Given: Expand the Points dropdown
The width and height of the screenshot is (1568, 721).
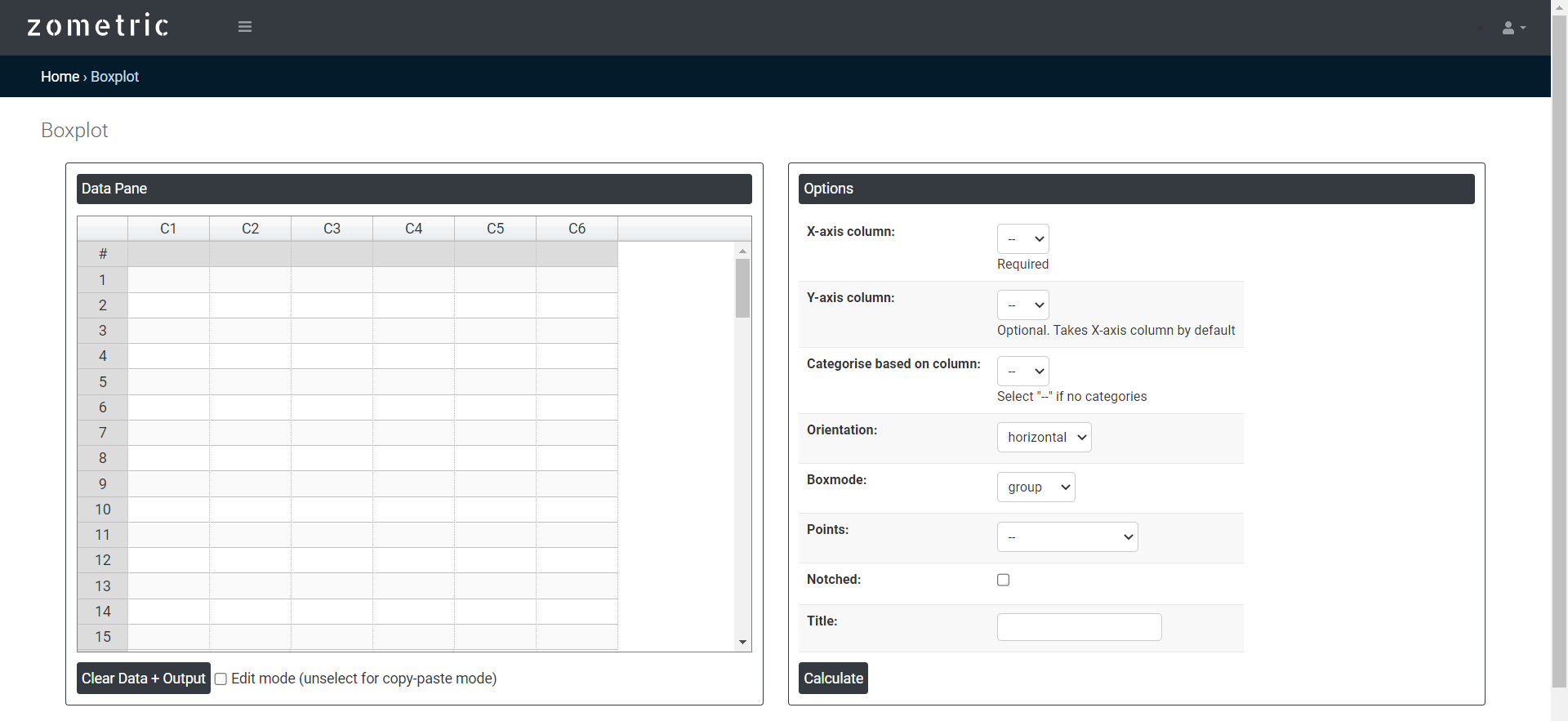Looking at the screenshot, I should point(1067,537).
